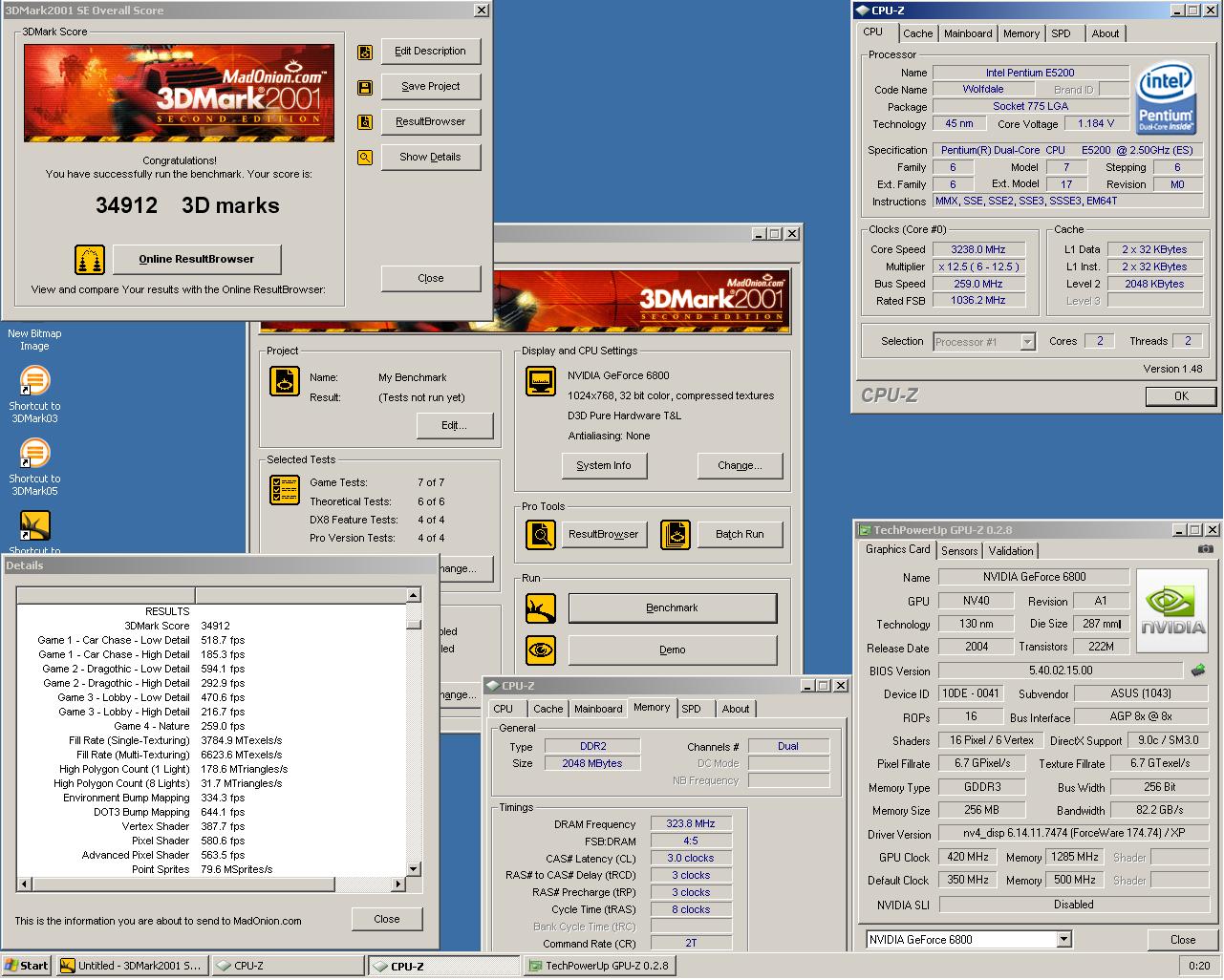Image resolution: width=1224 pixels, height=980 pixels.
Task: Open the Windows Start menu
Action: tap(27, 966)
